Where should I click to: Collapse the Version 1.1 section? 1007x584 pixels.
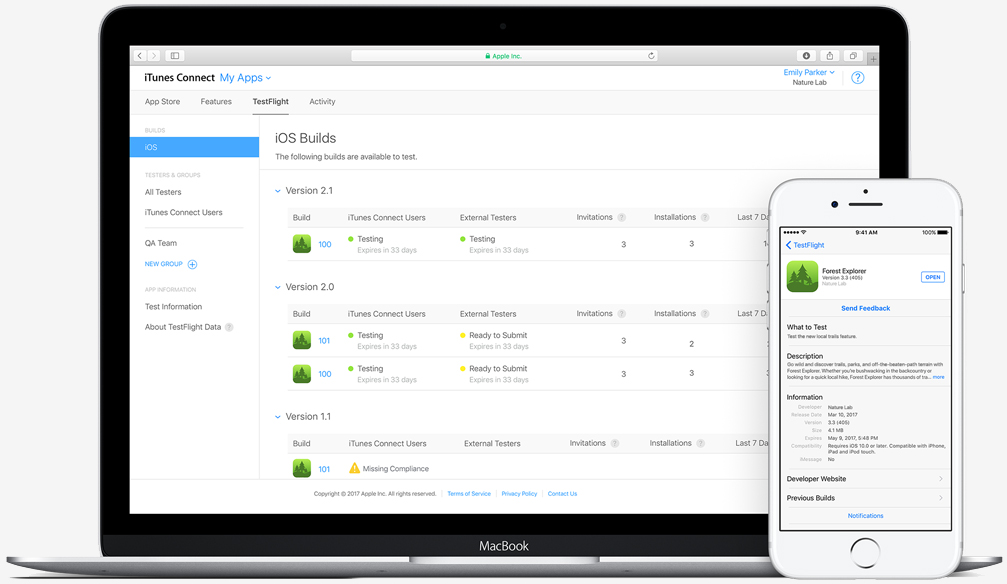pos(277,417)
